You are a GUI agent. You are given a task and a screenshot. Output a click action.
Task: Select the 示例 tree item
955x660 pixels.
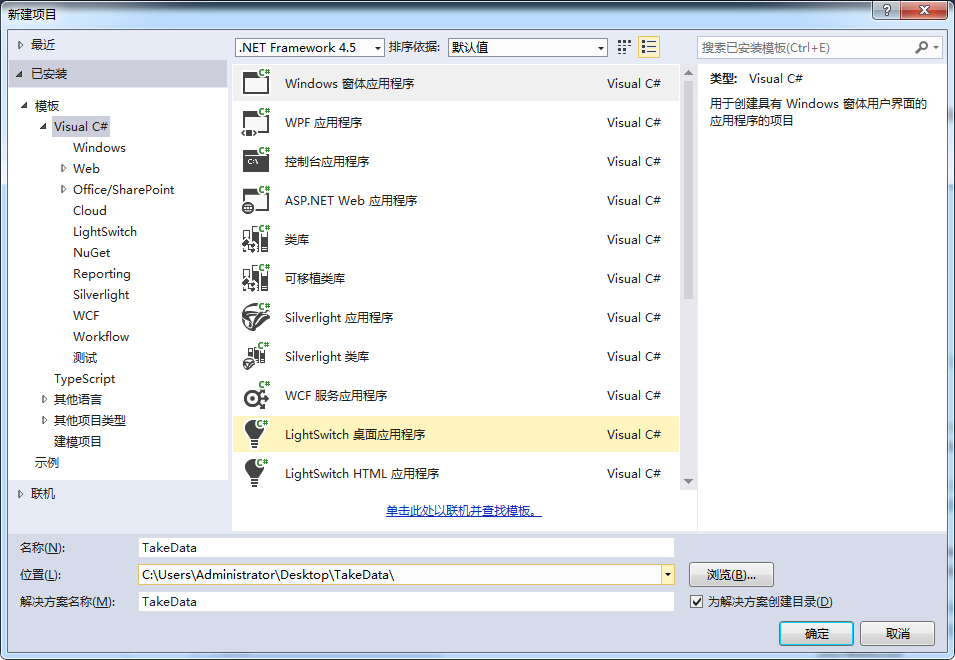tap(46, 462)
